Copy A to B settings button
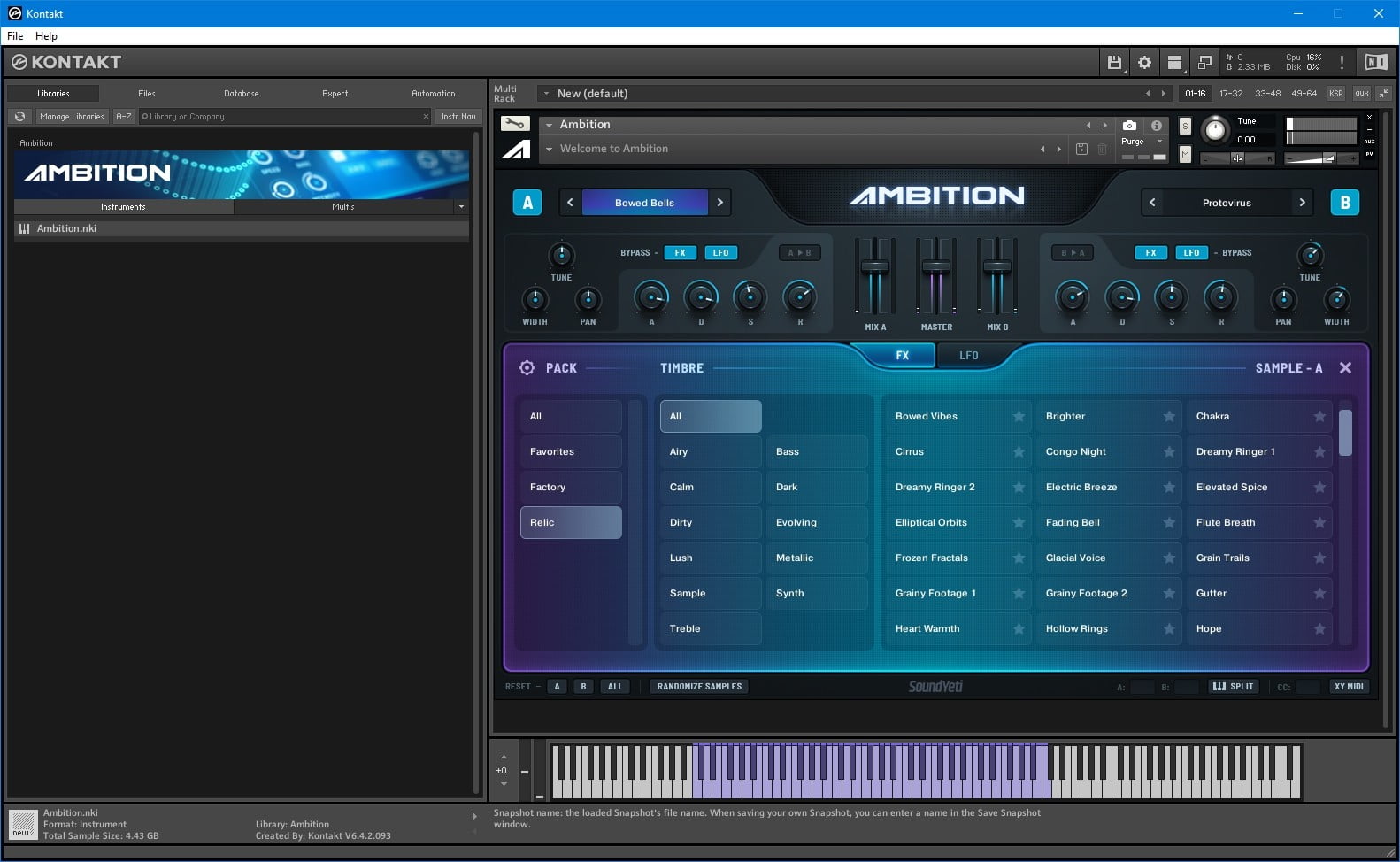Screen dimensions: 1400x862 [x=799, y=252]
